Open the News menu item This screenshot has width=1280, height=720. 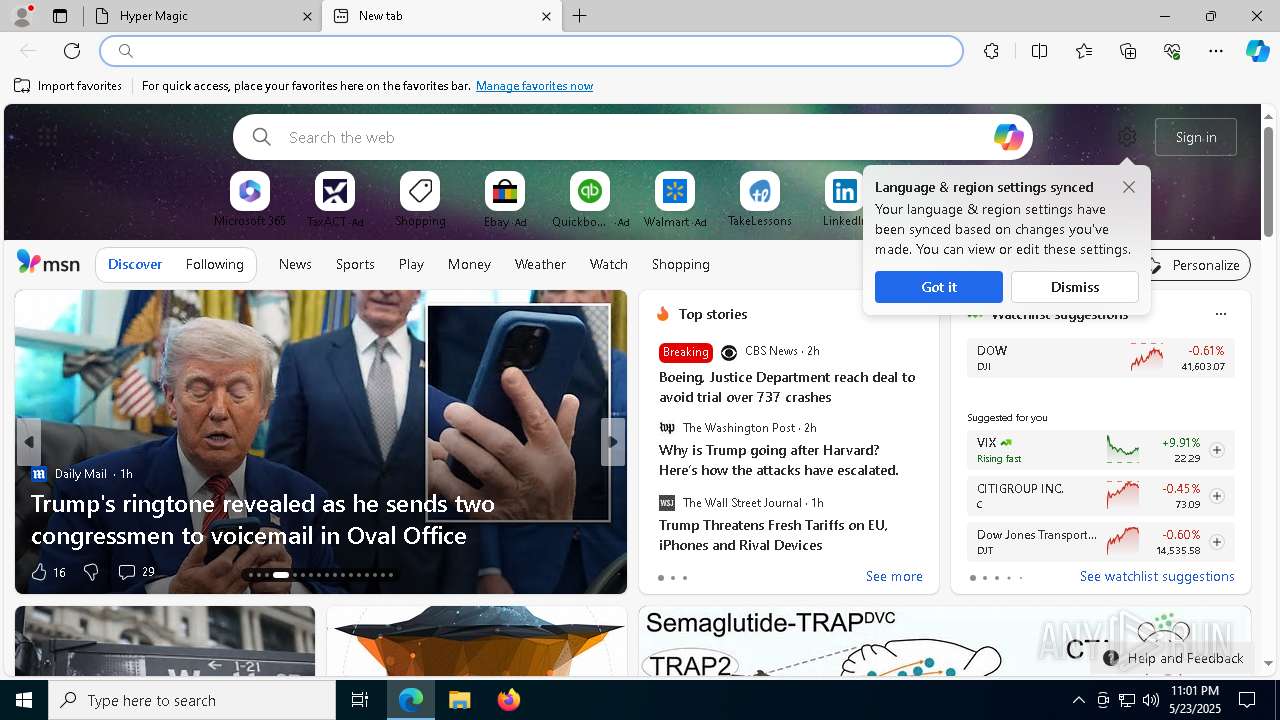(x=295, y=265)
